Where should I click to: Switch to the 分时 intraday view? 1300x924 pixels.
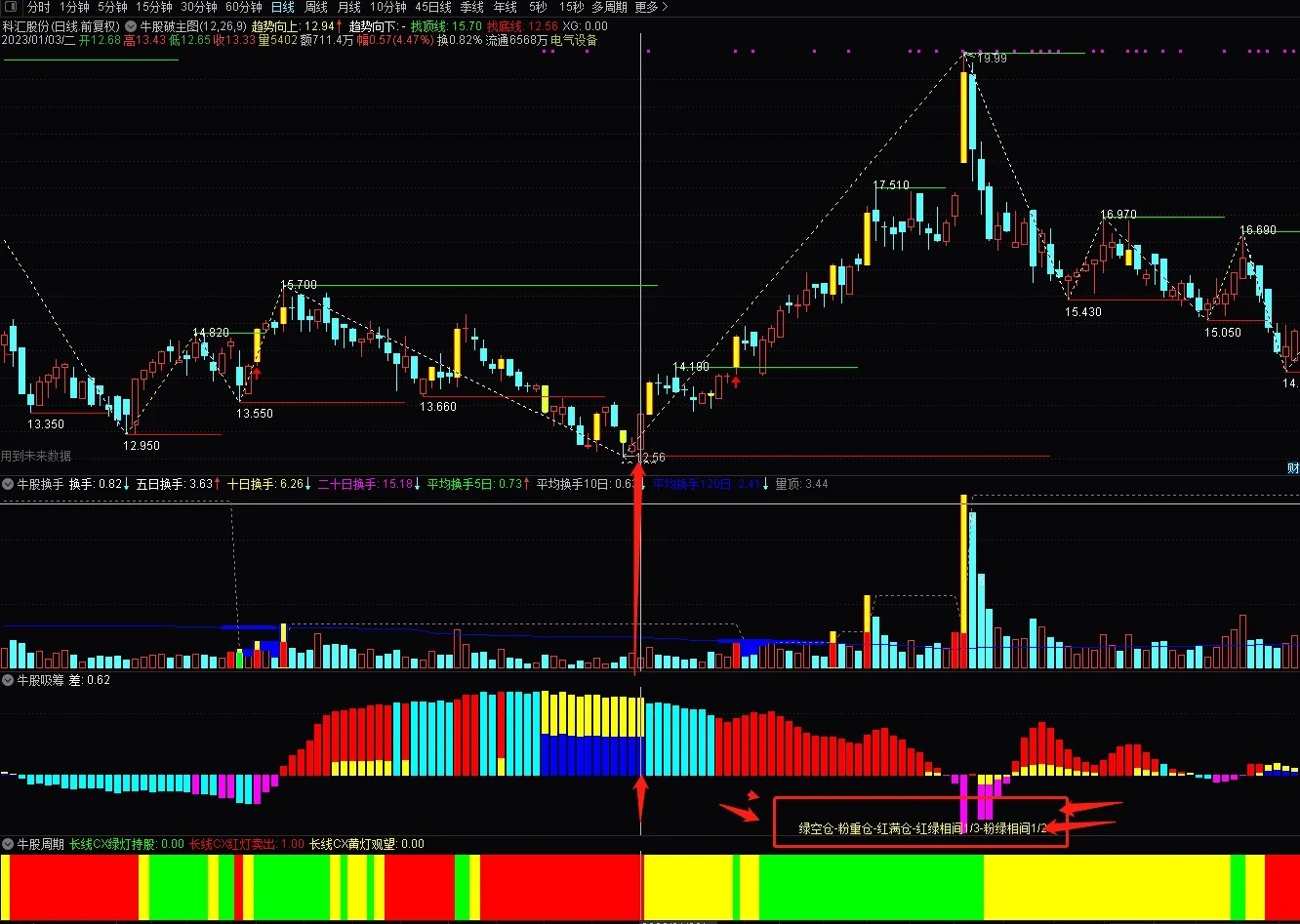[39, 7]
